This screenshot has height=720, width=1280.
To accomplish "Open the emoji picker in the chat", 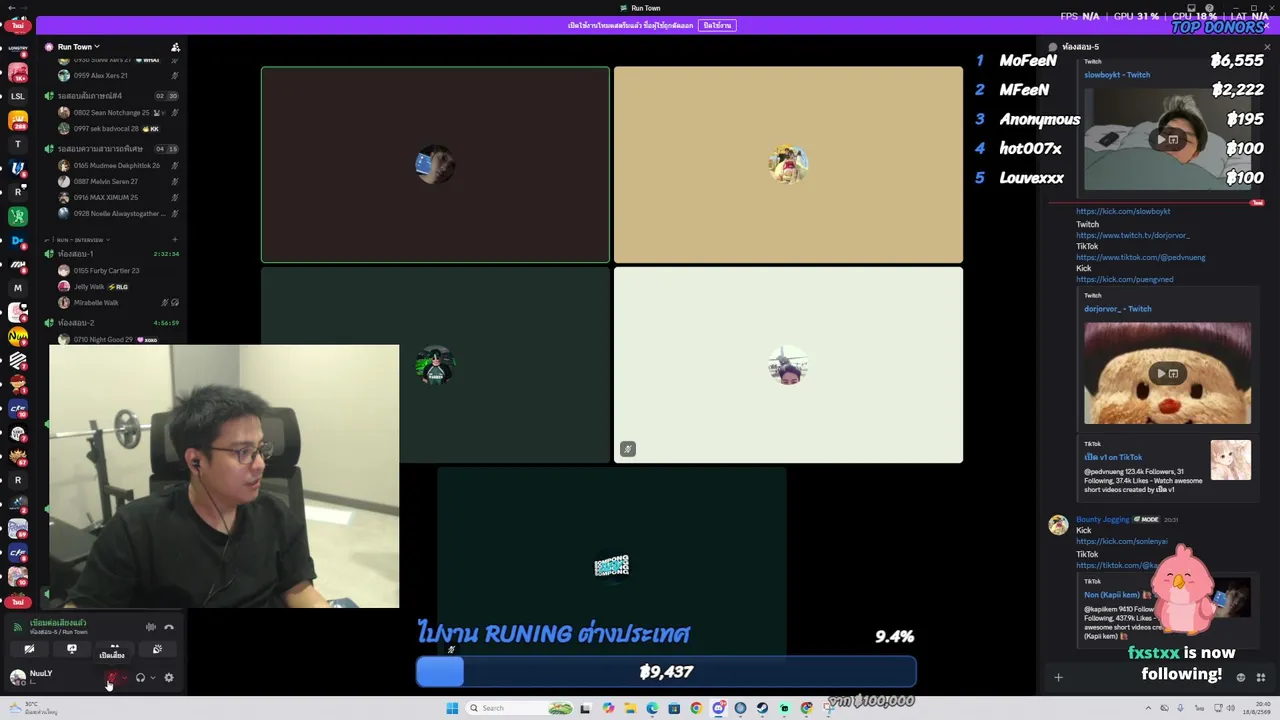I will pos(1241,678).
